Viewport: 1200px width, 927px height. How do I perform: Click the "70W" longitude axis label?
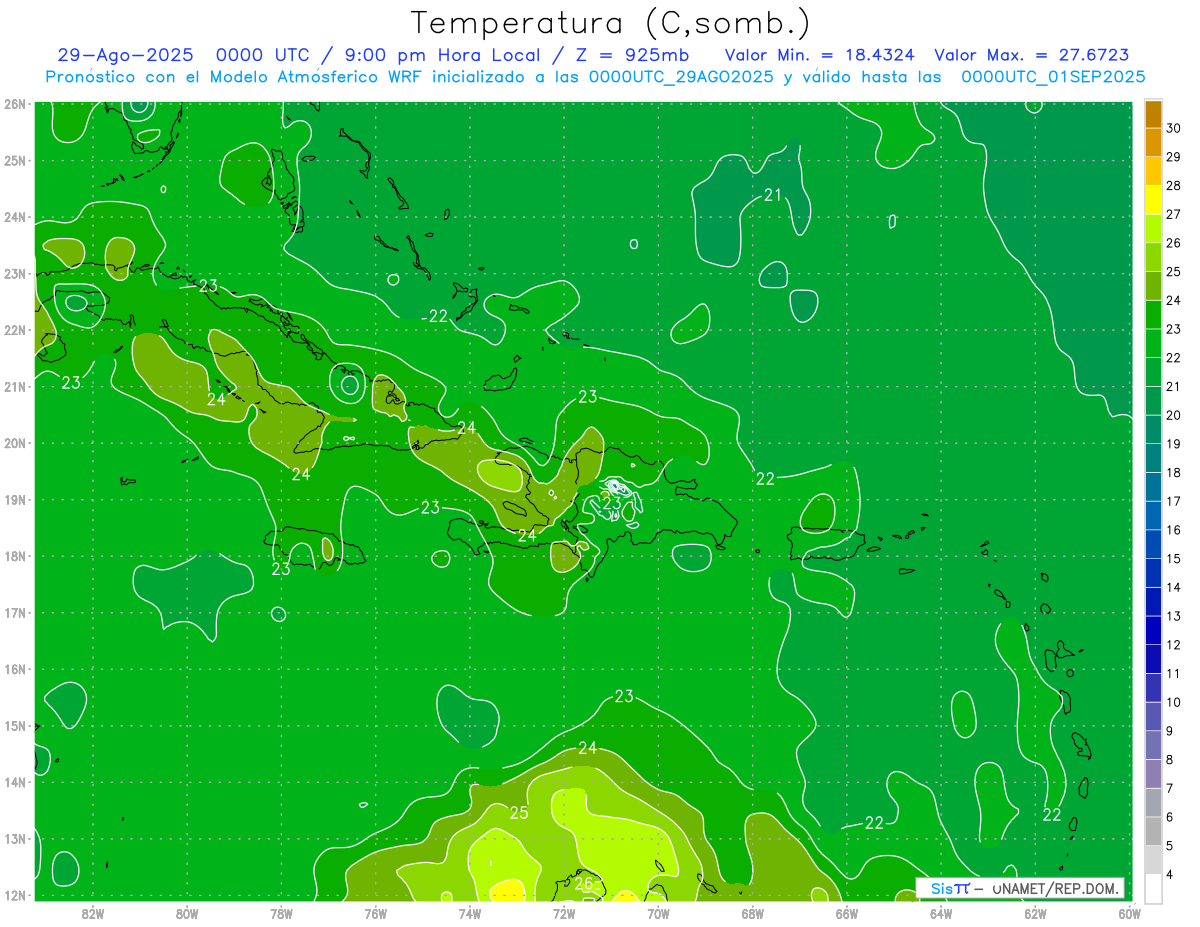658,912
